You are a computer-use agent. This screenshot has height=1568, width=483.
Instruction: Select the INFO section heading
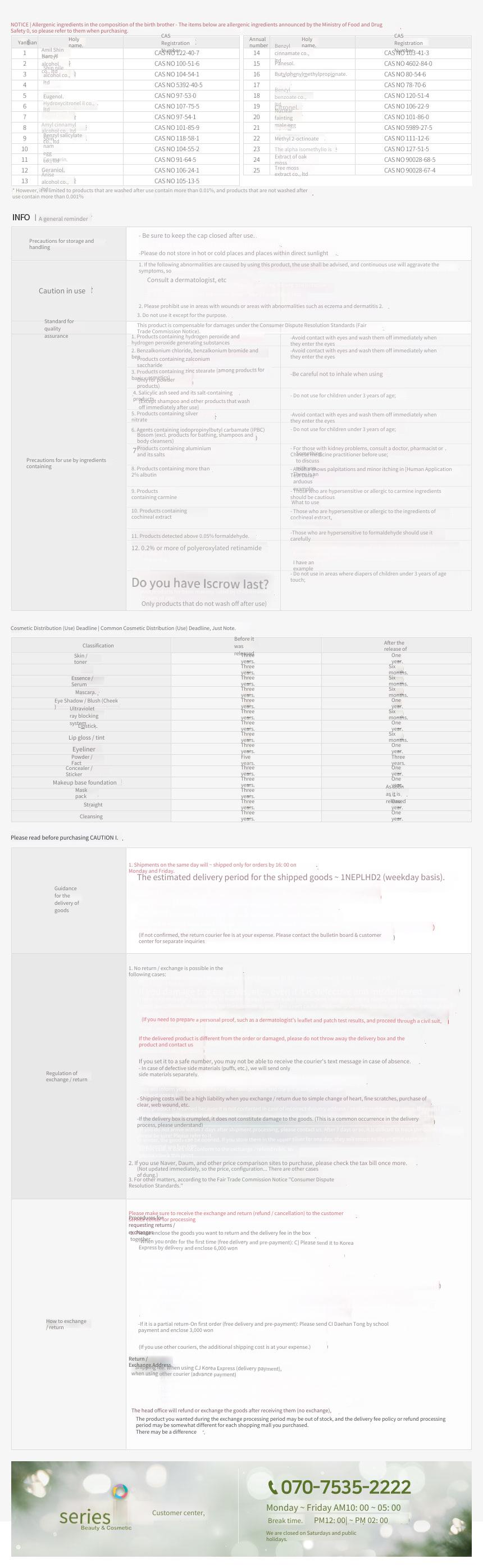(x=21, y=217)
